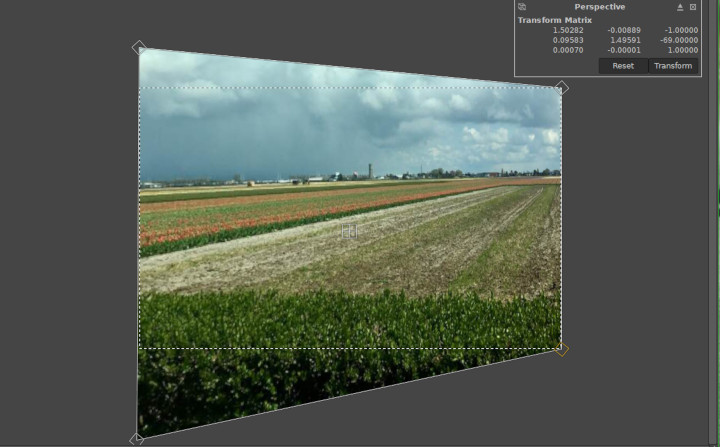Click matrix value 0.00070
Screen dimensions: 720x447
click(568, 50)
